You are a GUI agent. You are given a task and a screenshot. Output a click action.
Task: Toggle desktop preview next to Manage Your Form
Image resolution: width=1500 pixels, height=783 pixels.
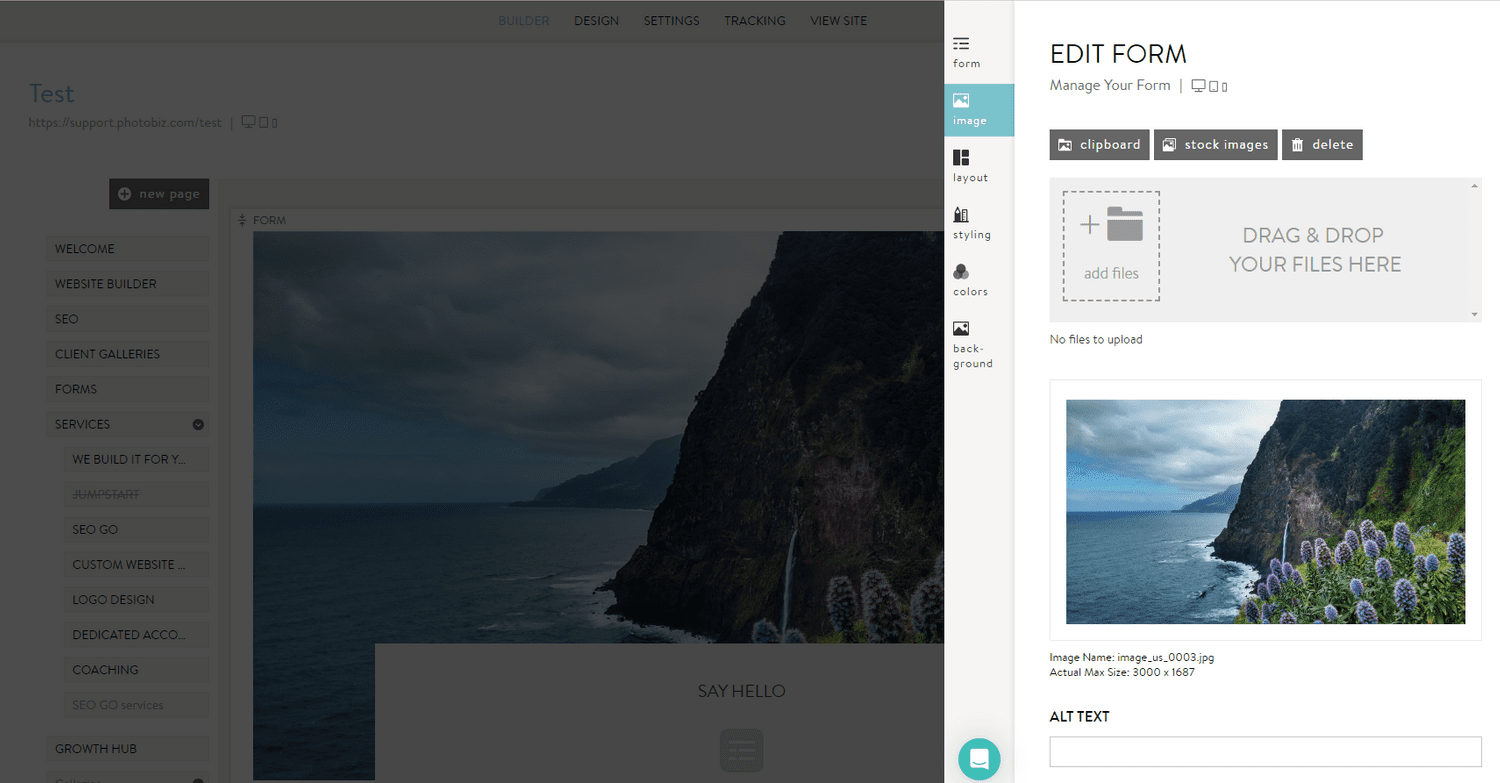(1197, 85)
